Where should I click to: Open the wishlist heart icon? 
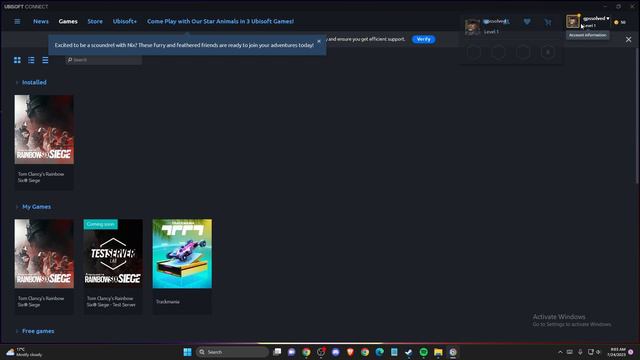[x=527, y=22]
